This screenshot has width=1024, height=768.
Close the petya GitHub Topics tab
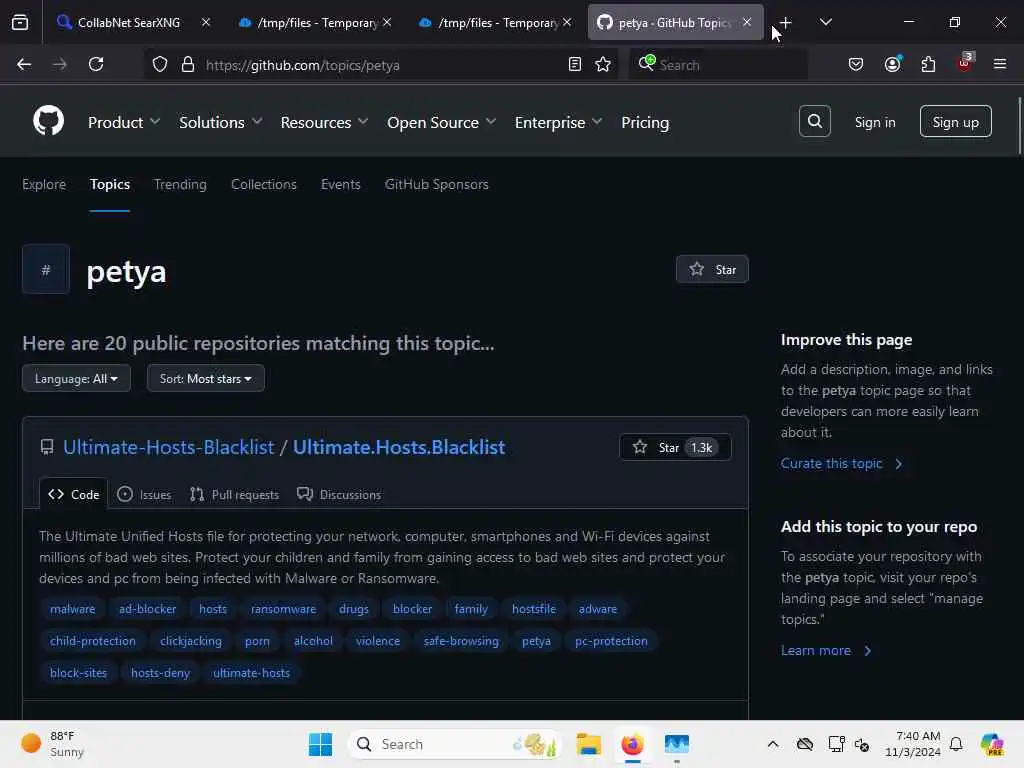pos(746,23)
